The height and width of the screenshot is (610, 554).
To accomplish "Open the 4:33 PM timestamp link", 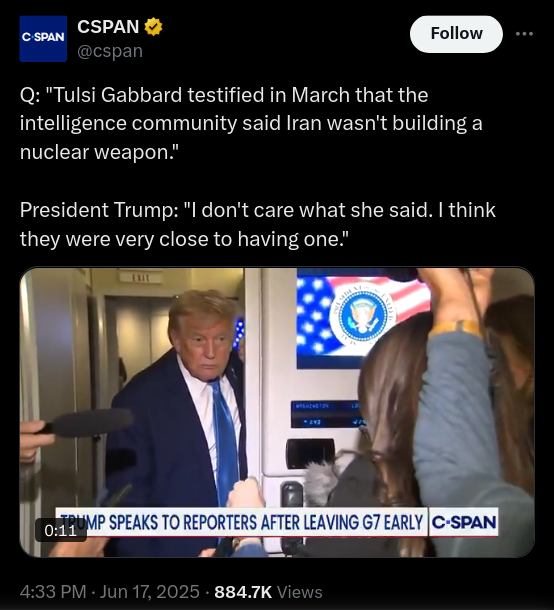I will (x=53, y=592).
